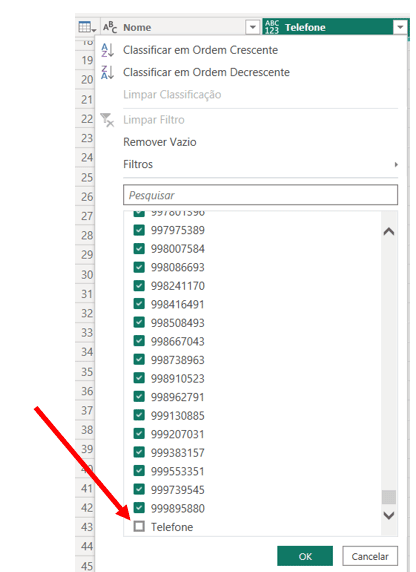Click the Nome column header
The width and height of the screenshot is (416, 572).
point(181,27)
